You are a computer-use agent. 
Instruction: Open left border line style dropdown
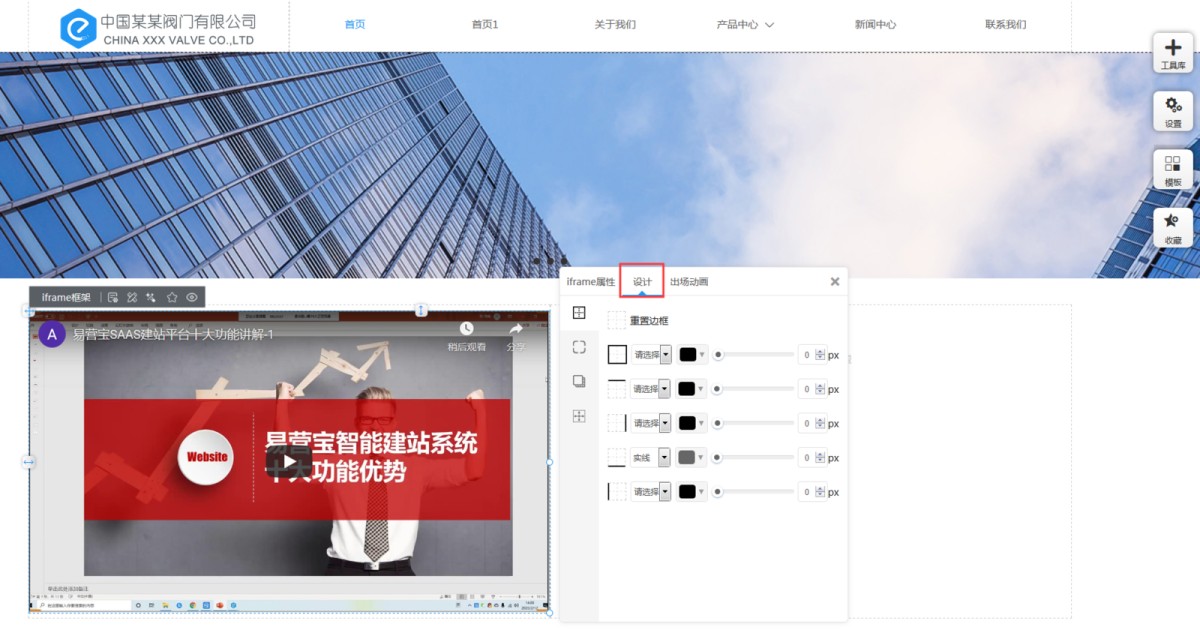click(x=651, y=491)
